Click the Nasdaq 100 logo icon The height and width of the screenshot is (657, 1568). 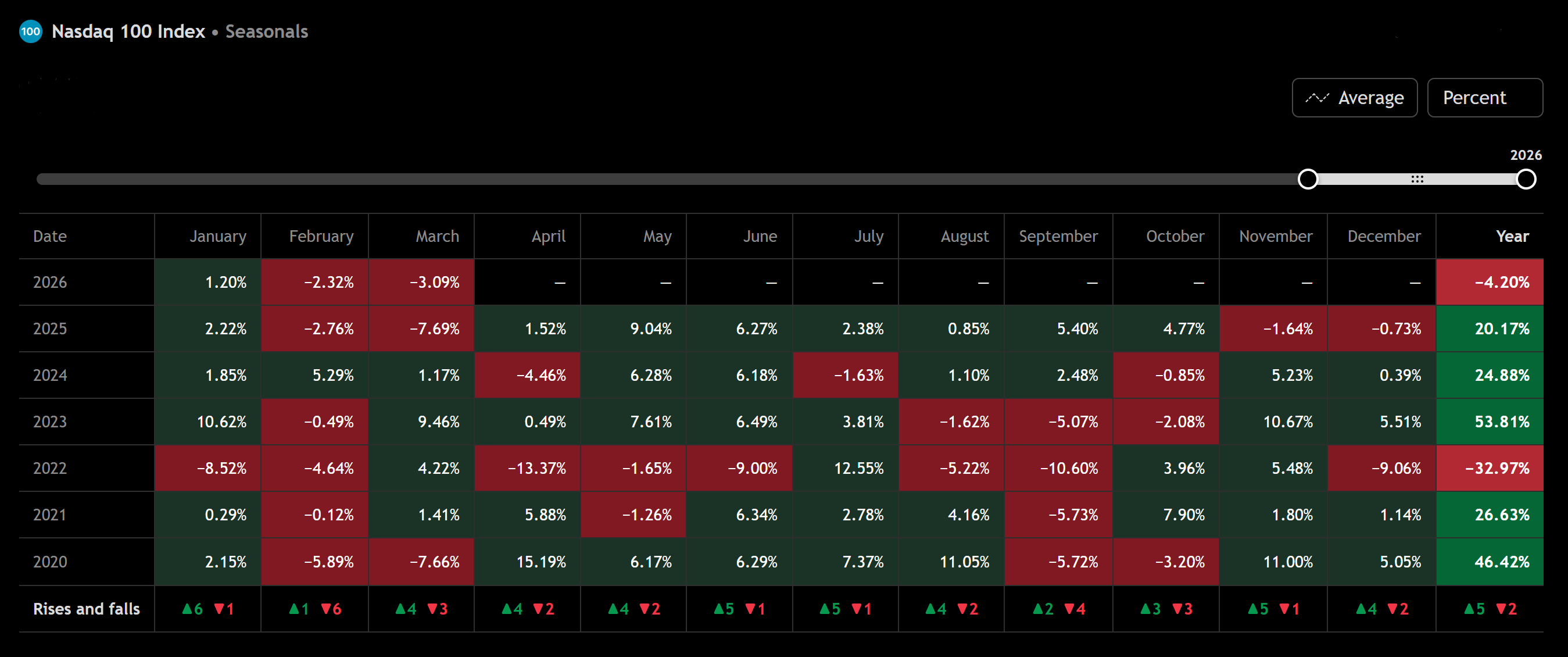click(x=30, y=31)
